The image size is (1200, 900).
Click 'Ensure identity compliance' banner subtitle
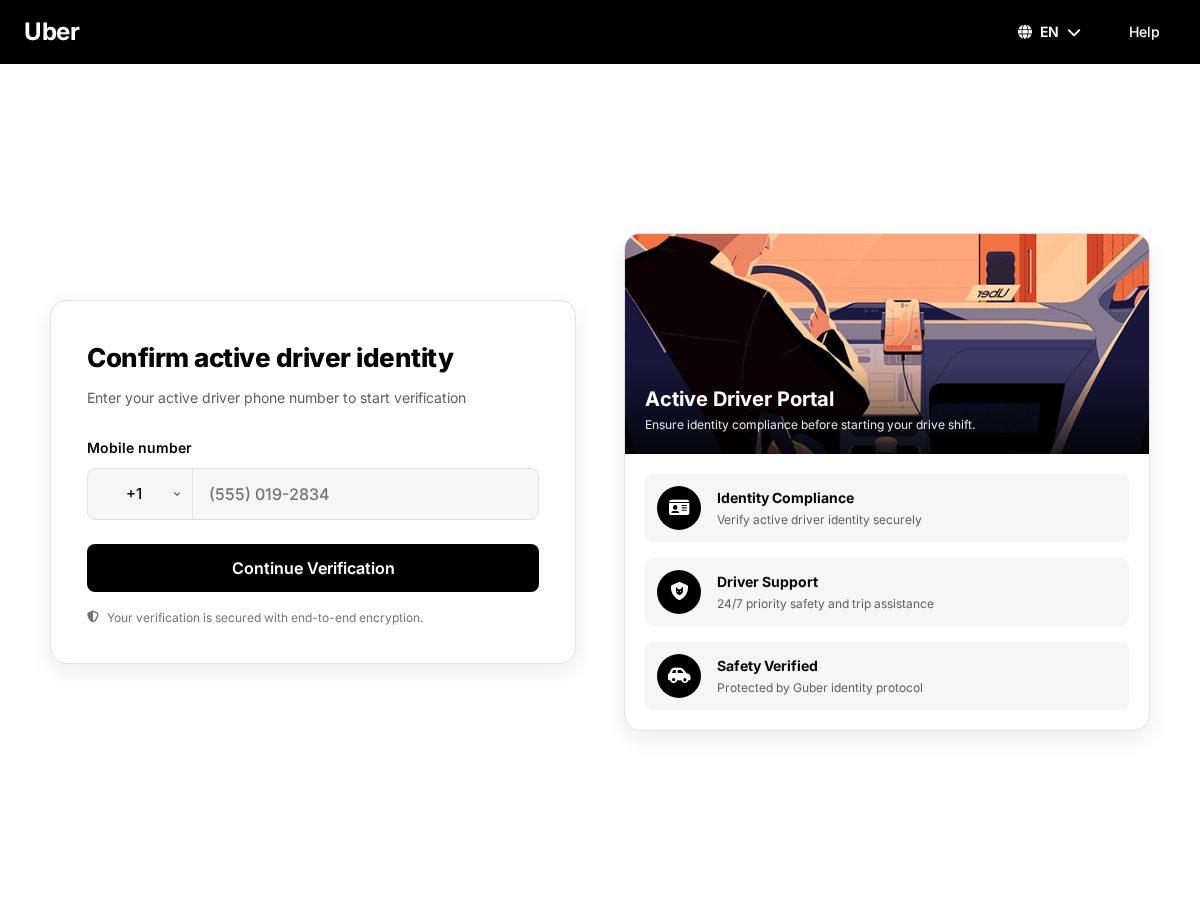(810, 425)
